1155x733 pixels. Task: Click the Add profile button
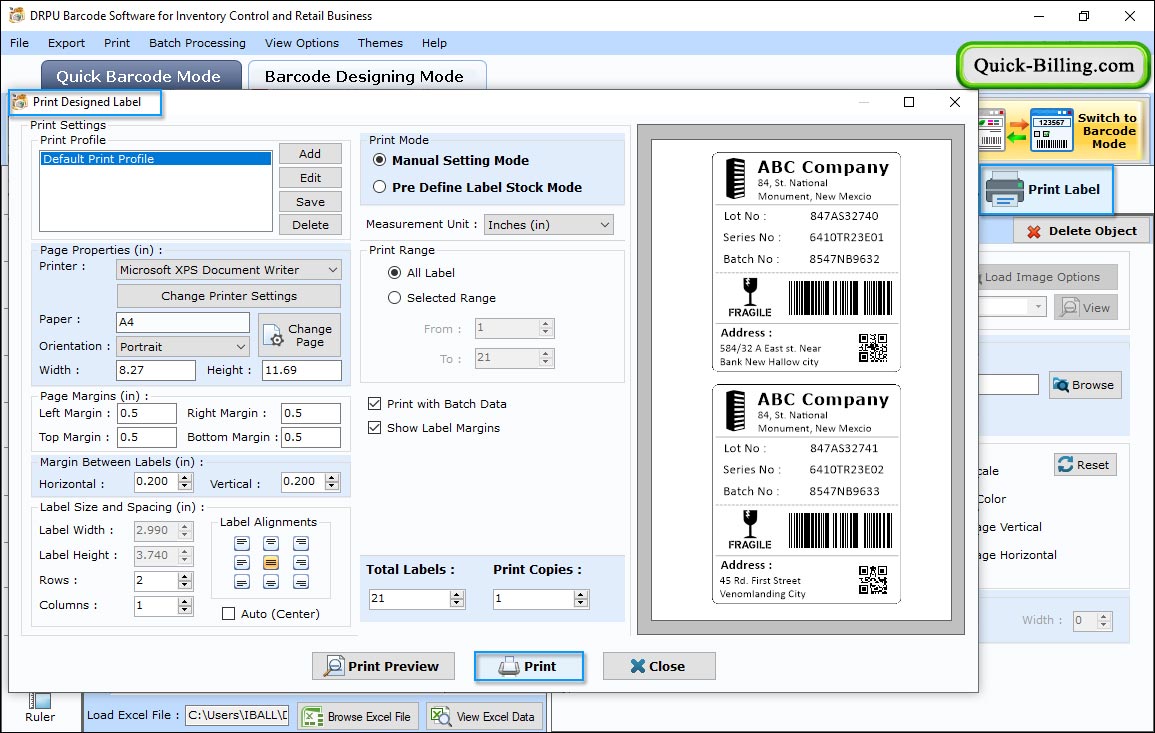[310, 154]
